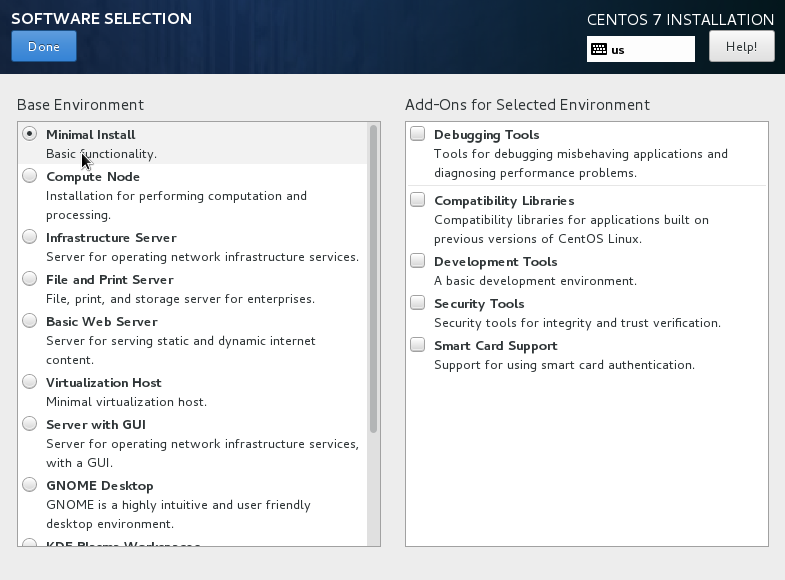Image resolution: width=785 pixels, height=580 pixels.
Task: Select Minimal Install radio button
Action: tap(30, 134)
